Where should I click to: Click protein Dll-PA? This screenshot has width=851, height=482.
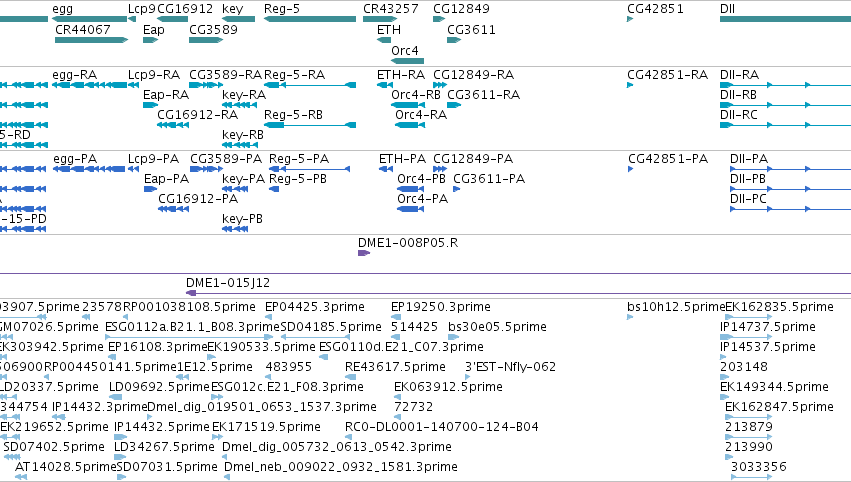click(x=749, y=159)
